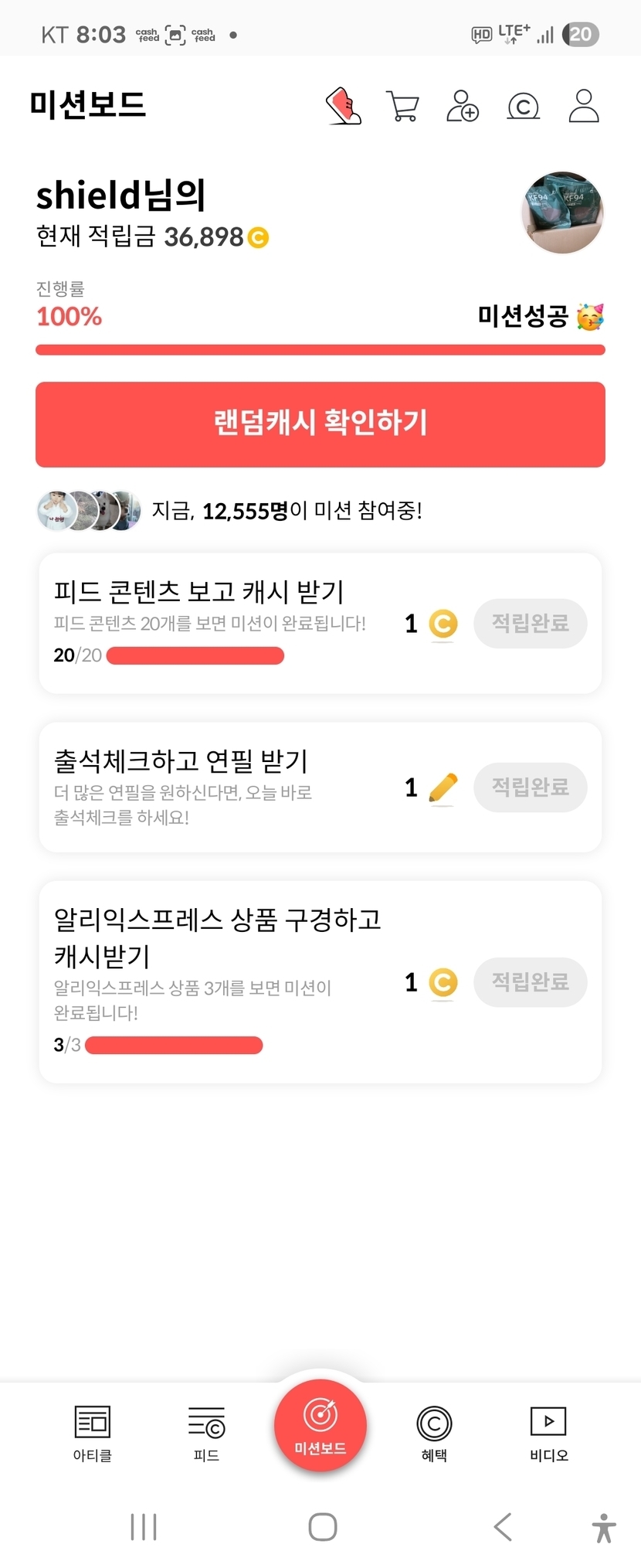Switch to the 피드 tab
Image resolution: width=641 pixels, height=1568 pixels.
point(206,1434)
